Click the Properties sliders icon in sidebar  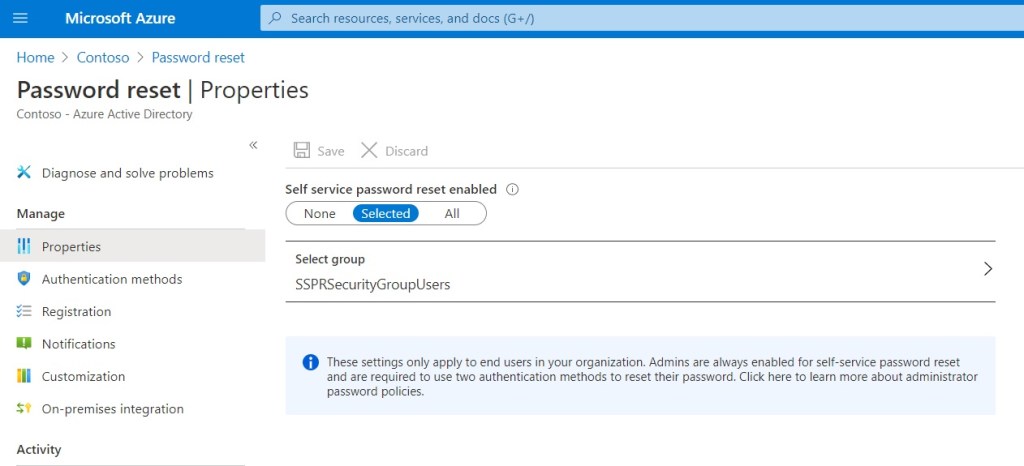click(x=24, y=247)
